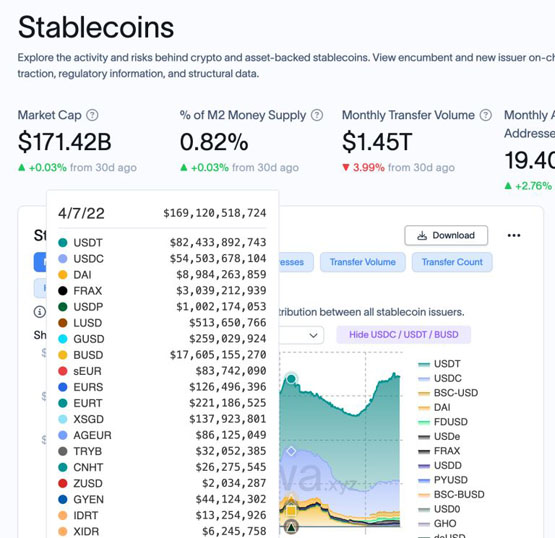Click the USDC value $54,503,678,104
The width and height of the screenshot is (555, 538).
218,258
